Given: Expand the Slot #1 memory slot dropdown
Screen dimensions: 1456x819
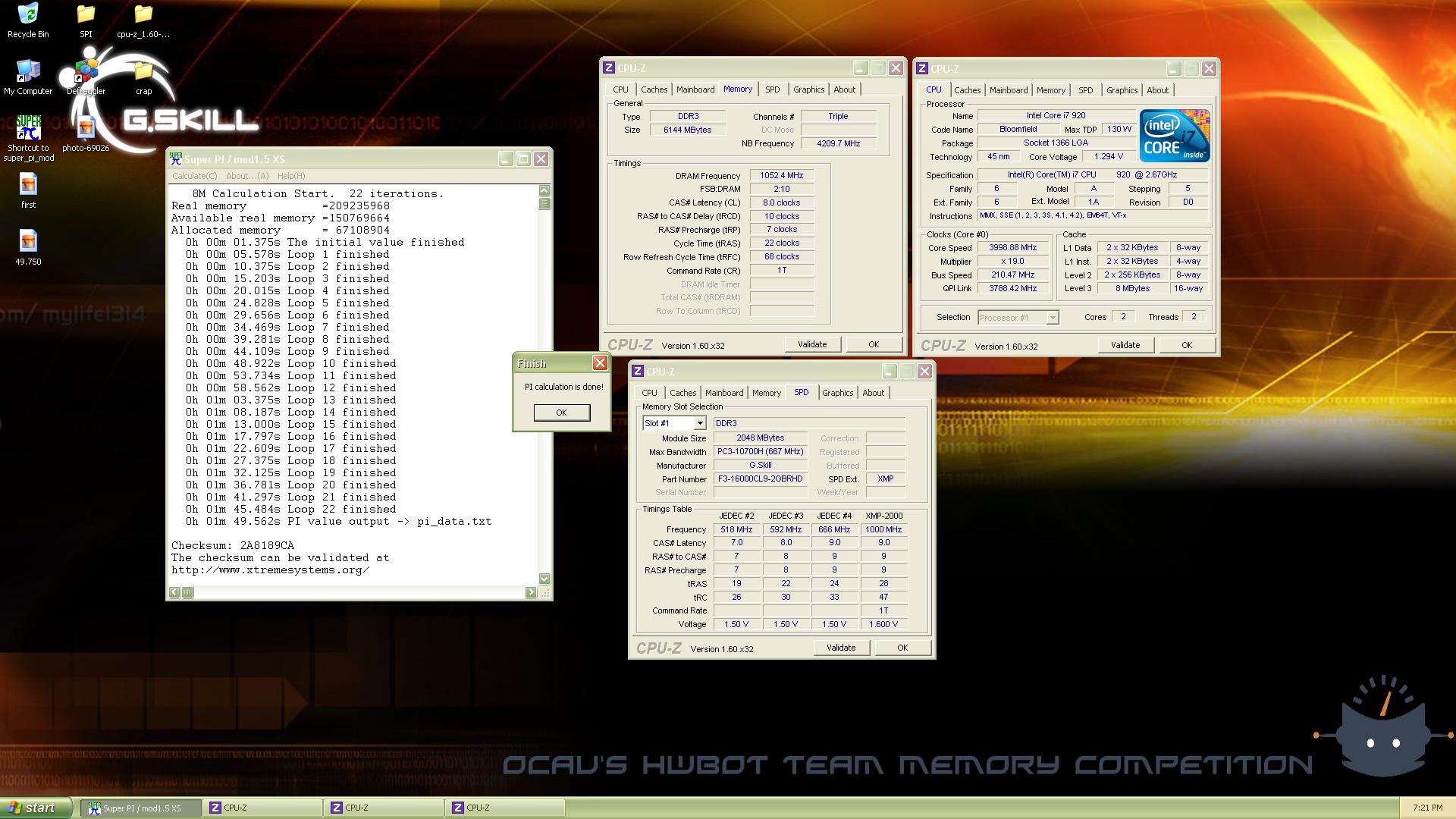Looking at the screenshot, I should [x=700, y=423].
